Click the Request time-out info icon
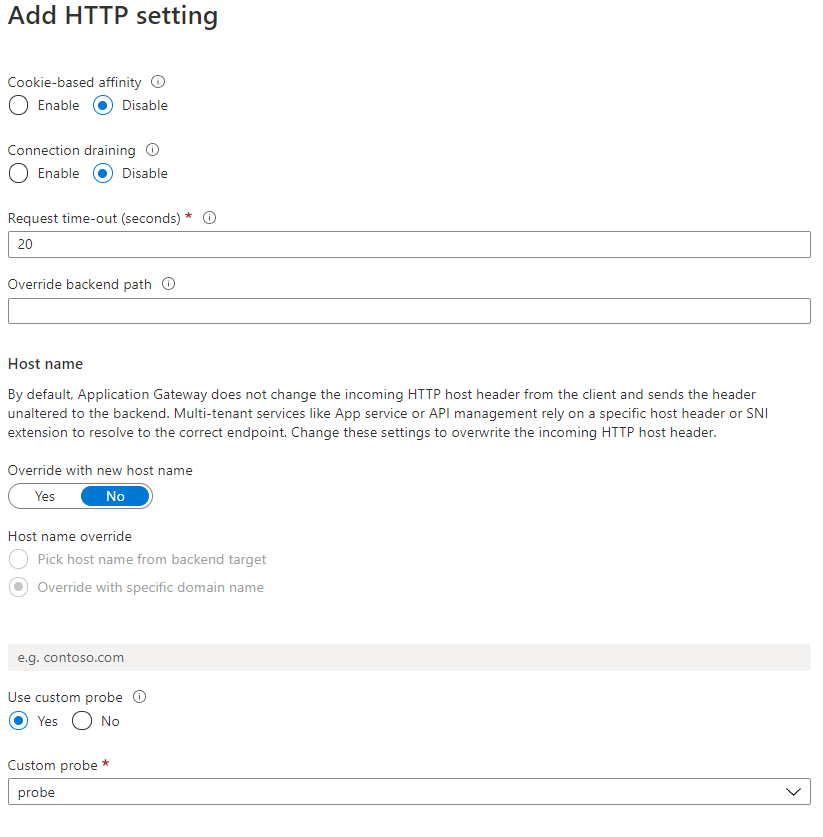The height and width of the screenshot is (837, 823). click(x=210, y=217)
